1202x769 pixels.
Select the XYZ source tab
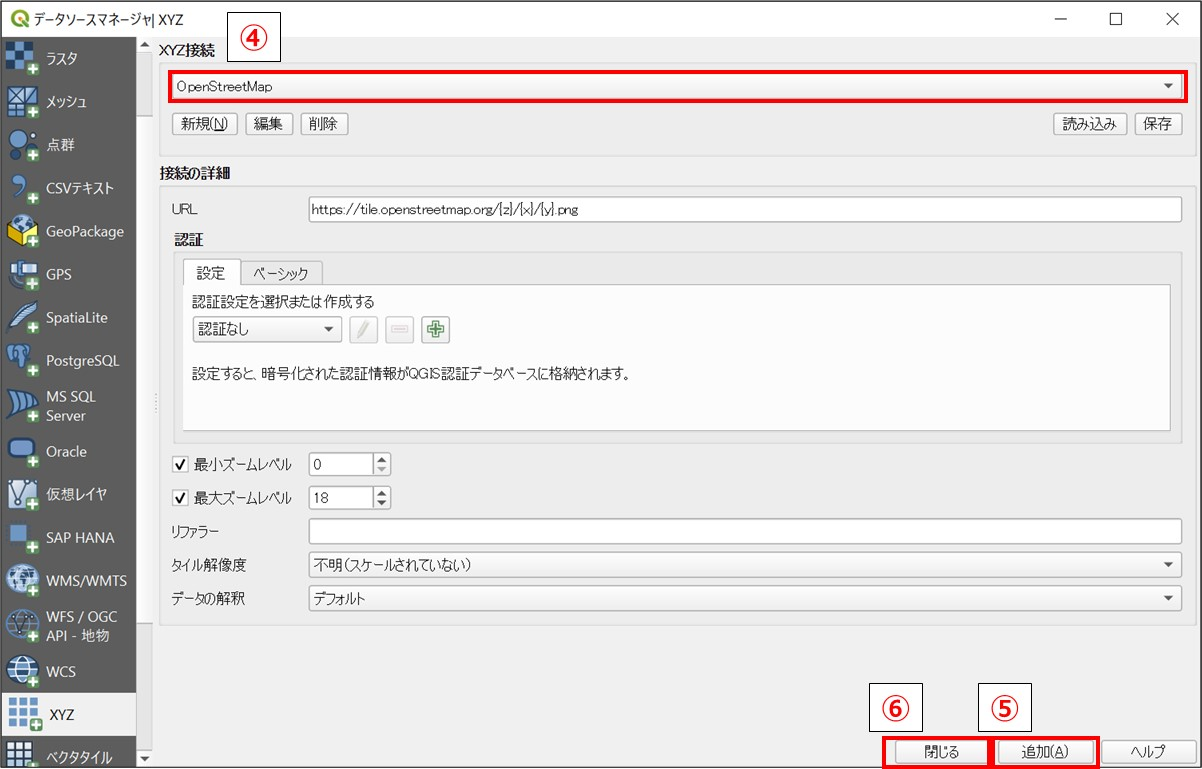(x=68, y=714)
